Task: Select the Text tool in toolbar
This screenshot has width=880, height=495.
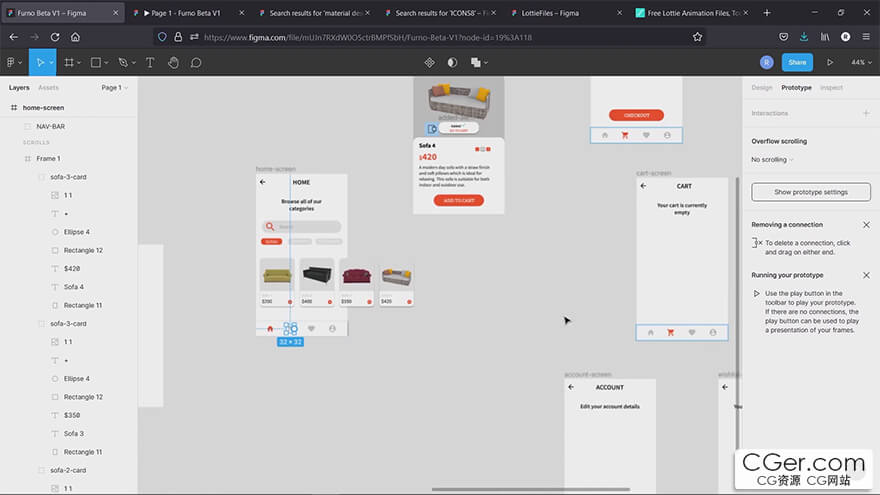Action: click(x=150, y=63)
